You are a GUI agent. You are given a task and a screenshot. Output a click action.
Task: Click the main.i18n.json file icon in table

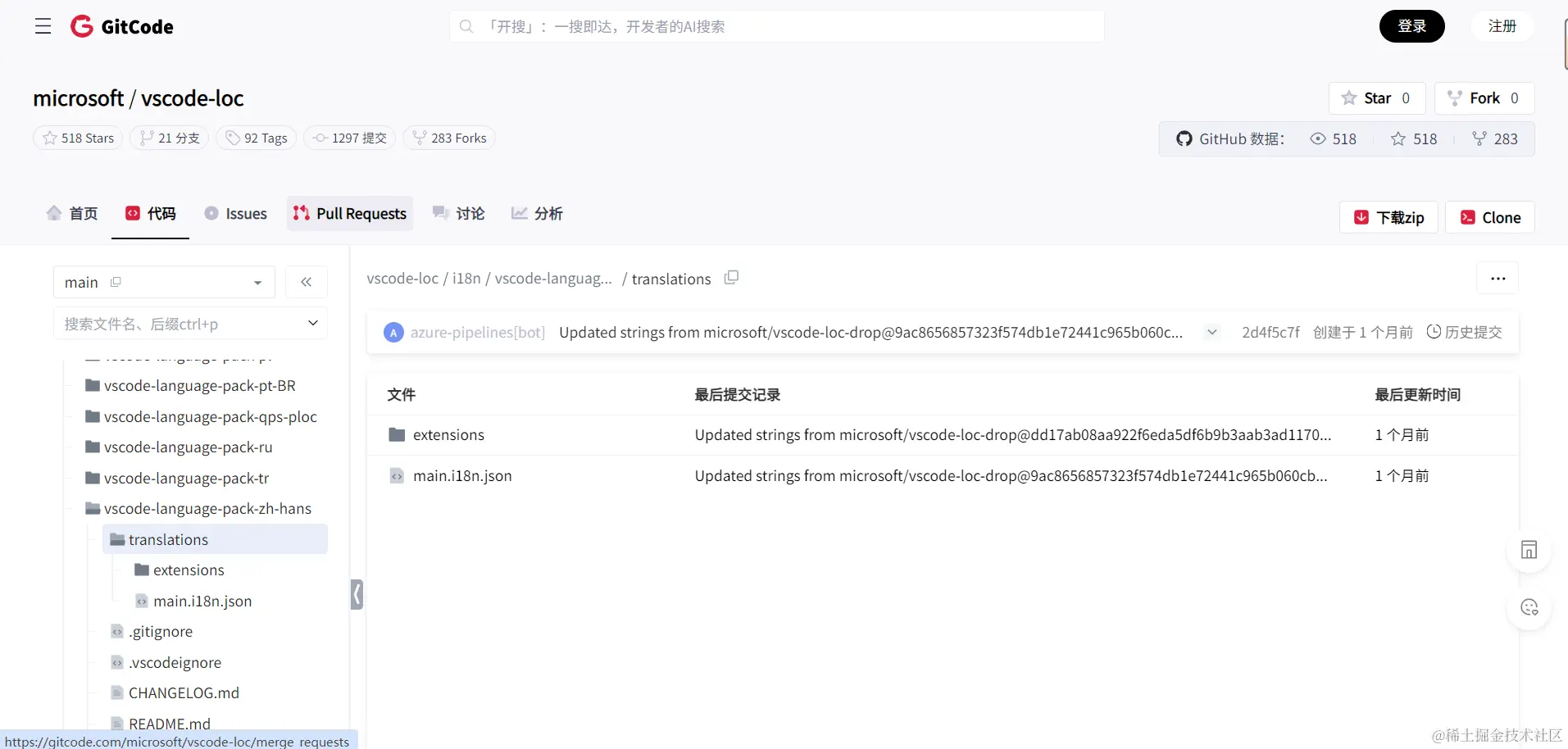pos(397,476)
